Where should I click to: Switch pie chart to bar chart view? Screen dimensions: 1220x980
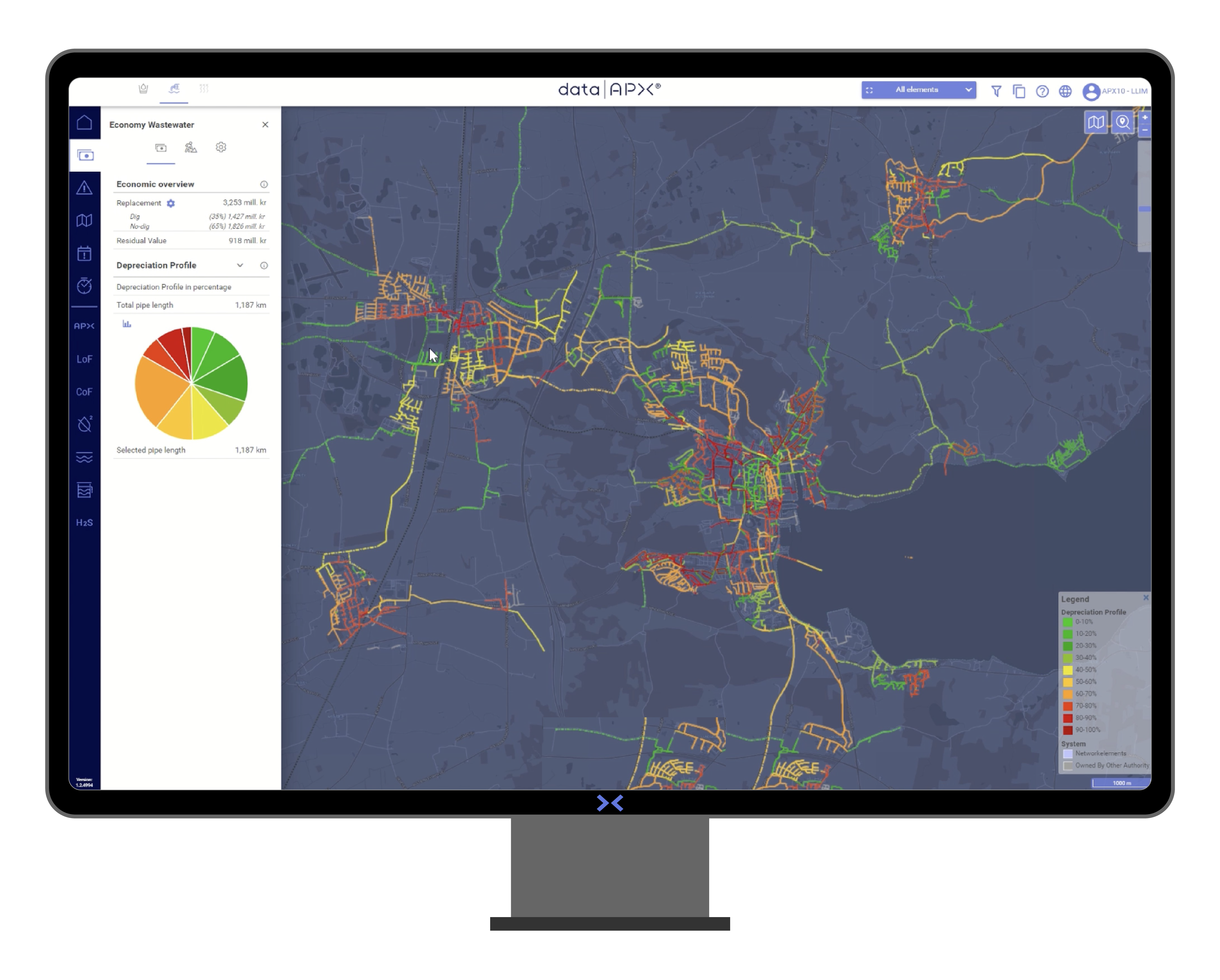pos(127,324)
